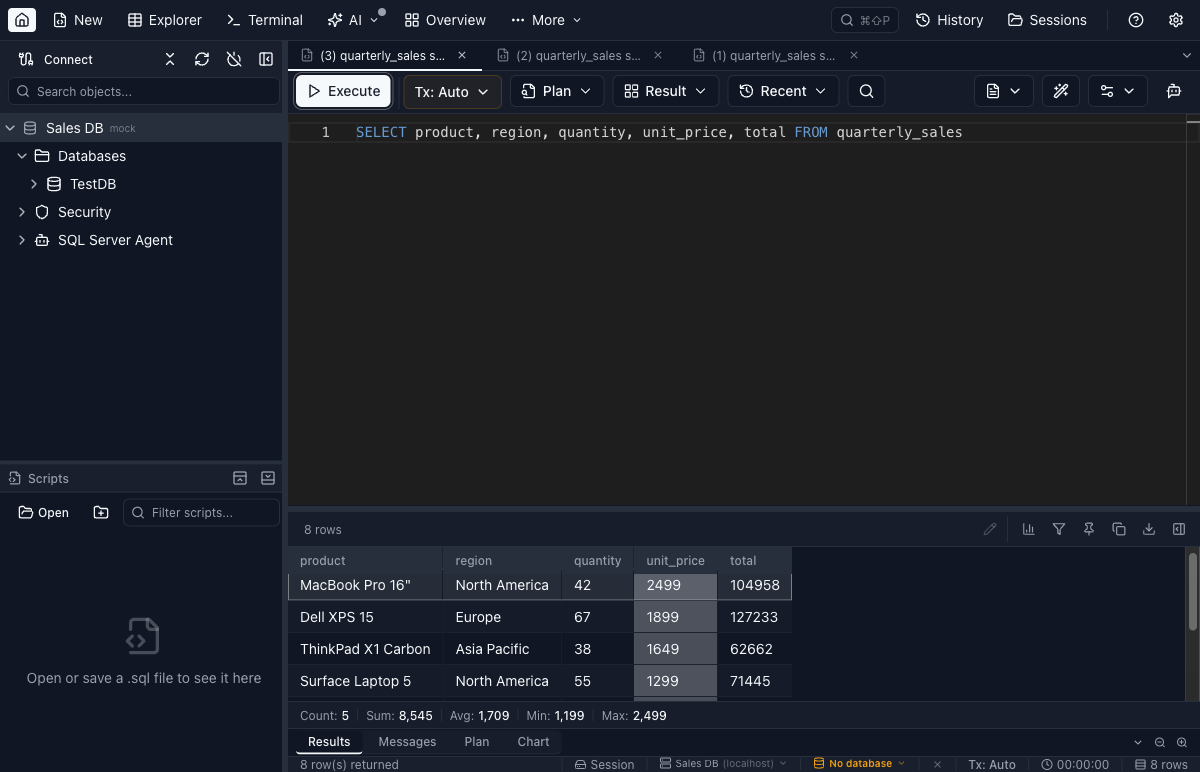Expand the Security node
This screenshot has height=772, width=1200.
22,212
